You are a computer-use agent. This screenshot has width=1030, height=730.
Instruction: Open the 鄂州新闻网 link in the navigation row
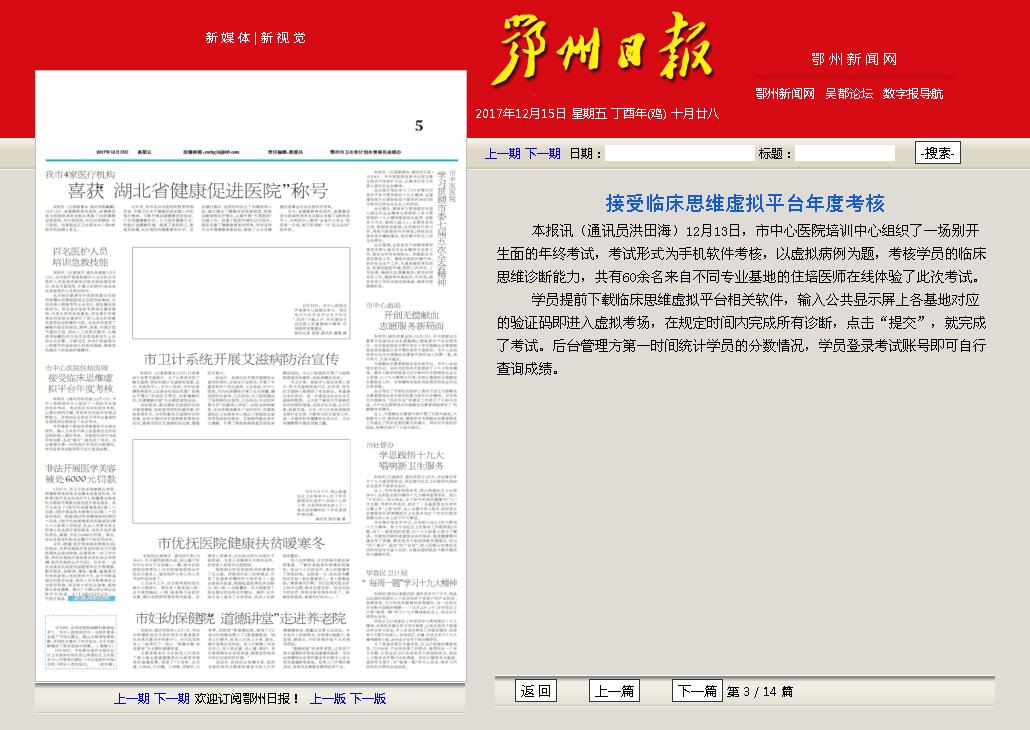(x=785, y=94)
